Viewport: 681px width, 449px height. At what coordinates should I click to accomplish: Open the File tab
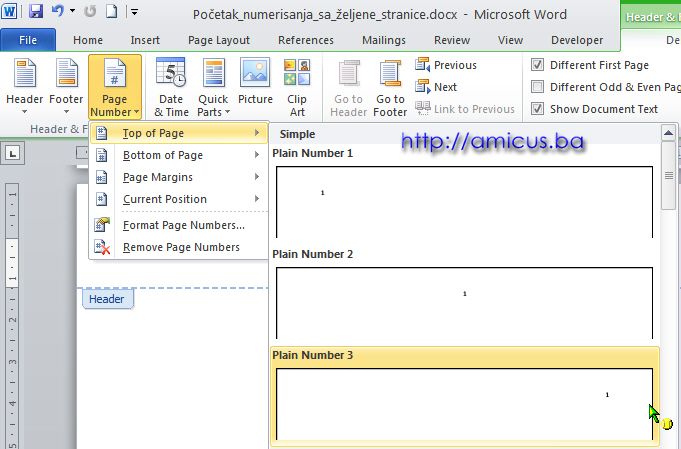point(28,40)
